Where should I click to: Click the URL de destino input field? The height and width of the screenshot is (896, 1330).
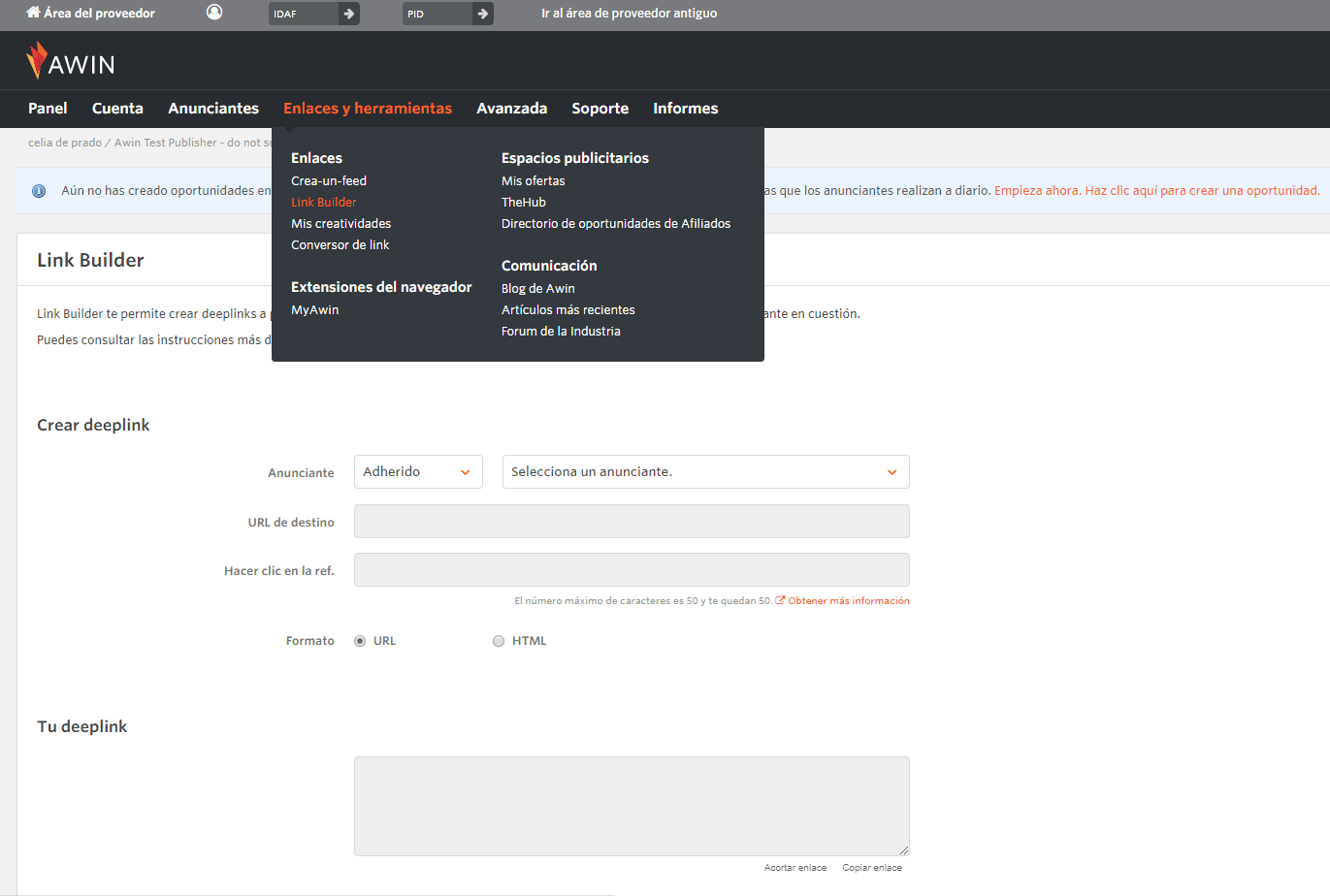point(632,522)
